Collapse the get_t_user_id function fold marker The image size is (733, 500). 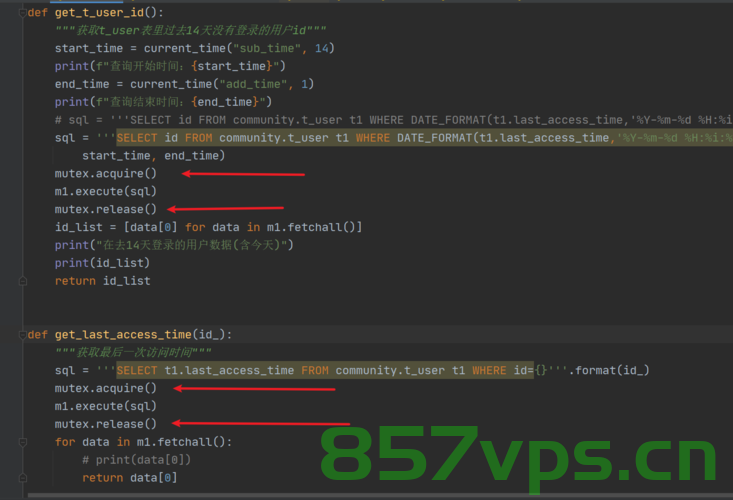click(x=22, y=13)
